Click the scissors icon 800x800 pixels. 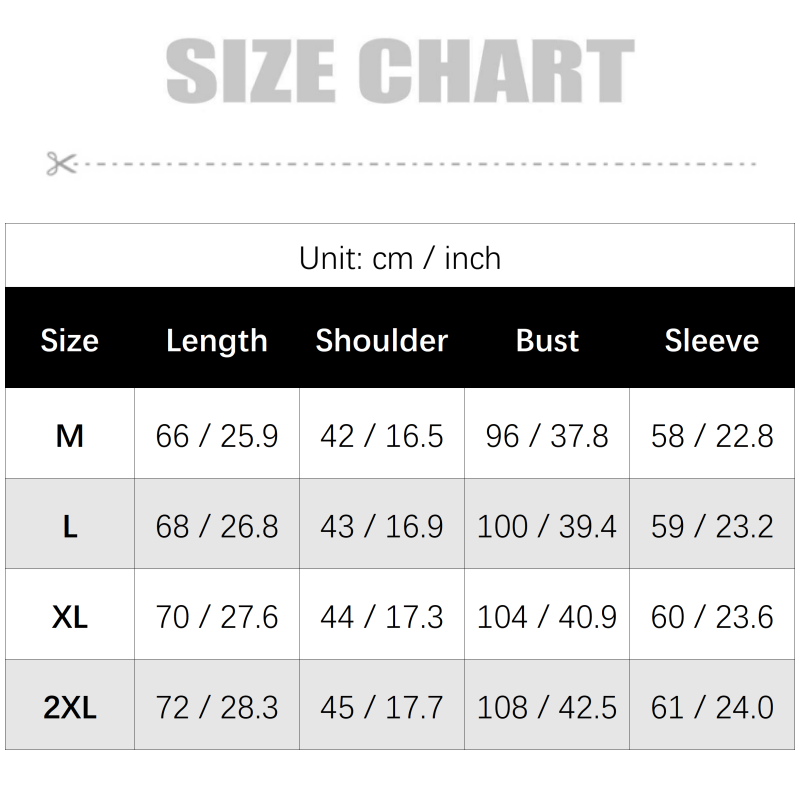click(61, 163)
